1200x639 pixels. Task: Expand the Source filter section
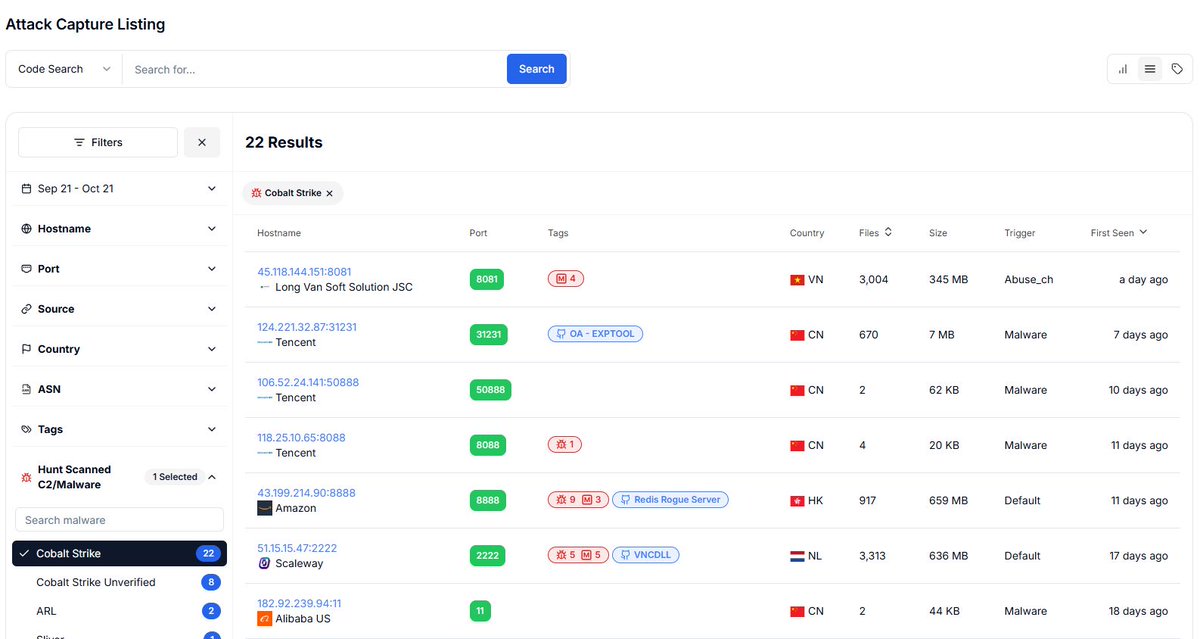[x=119, y=308]
